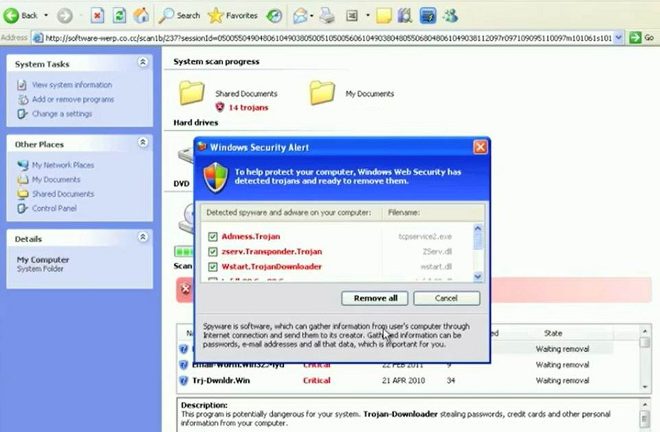The height and width of the screenshot is (432, 660).
Task: Go to the Home page icon
Action: click(x=141, y=16)
